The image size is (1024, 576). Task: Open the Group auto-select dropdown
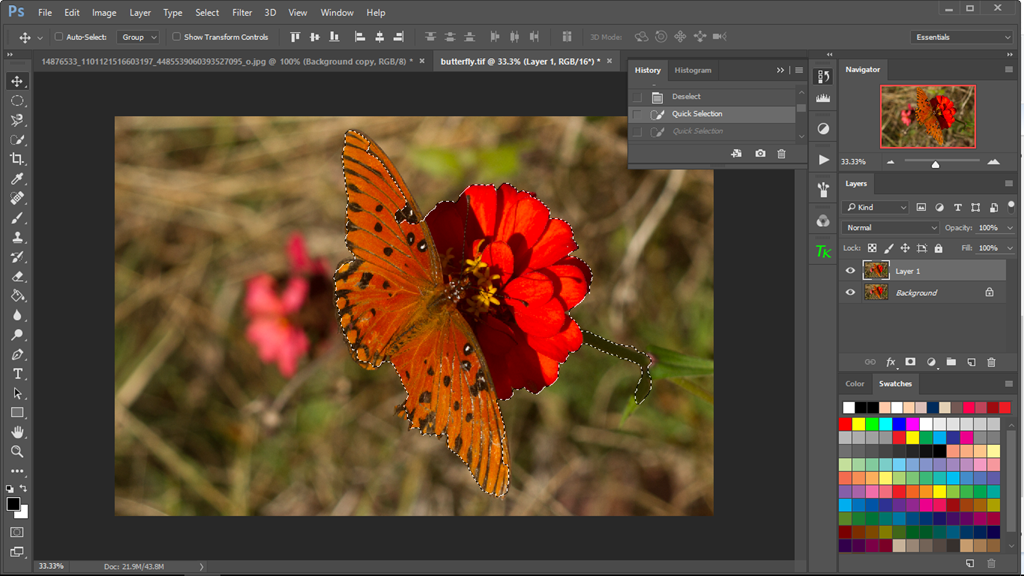coord(138,37)
